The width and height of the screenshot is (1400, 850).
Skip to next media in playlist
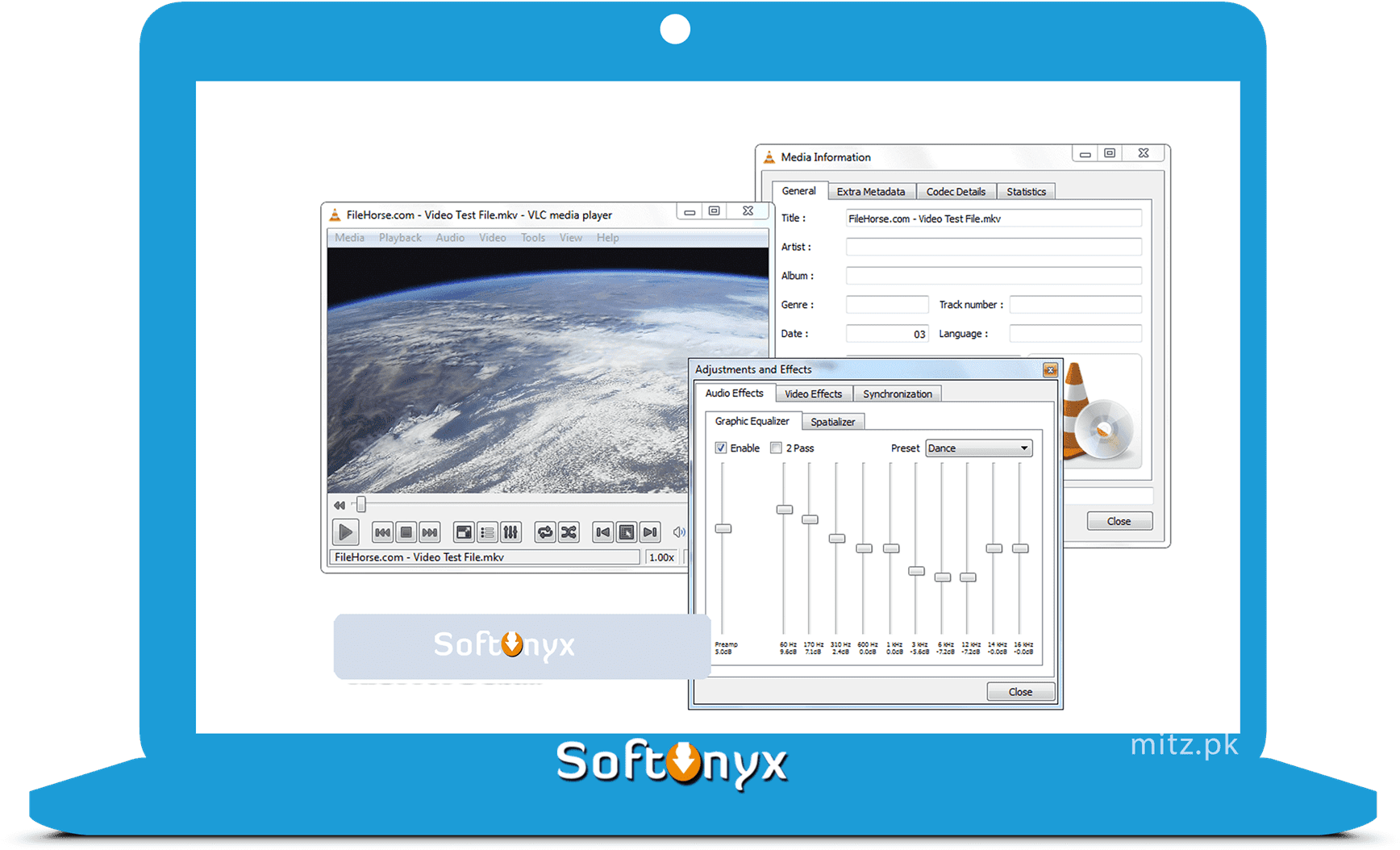430,532
